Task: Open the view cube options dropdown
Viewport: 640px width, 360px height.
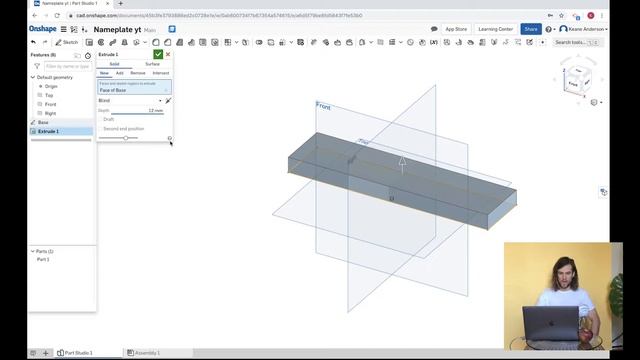Action: [596, 102]
